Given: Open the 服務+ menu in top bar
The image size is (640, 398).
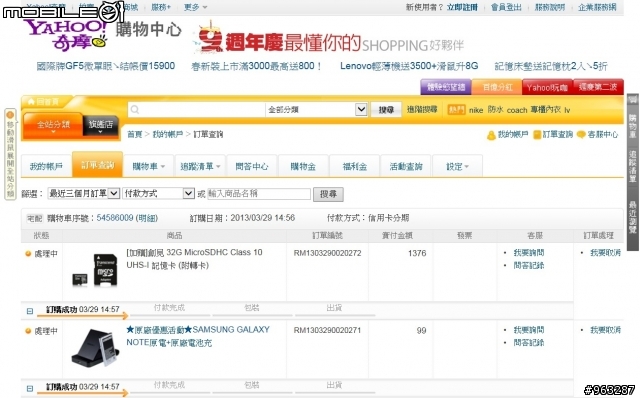Looking at the screenshot, I should (161, 7).
